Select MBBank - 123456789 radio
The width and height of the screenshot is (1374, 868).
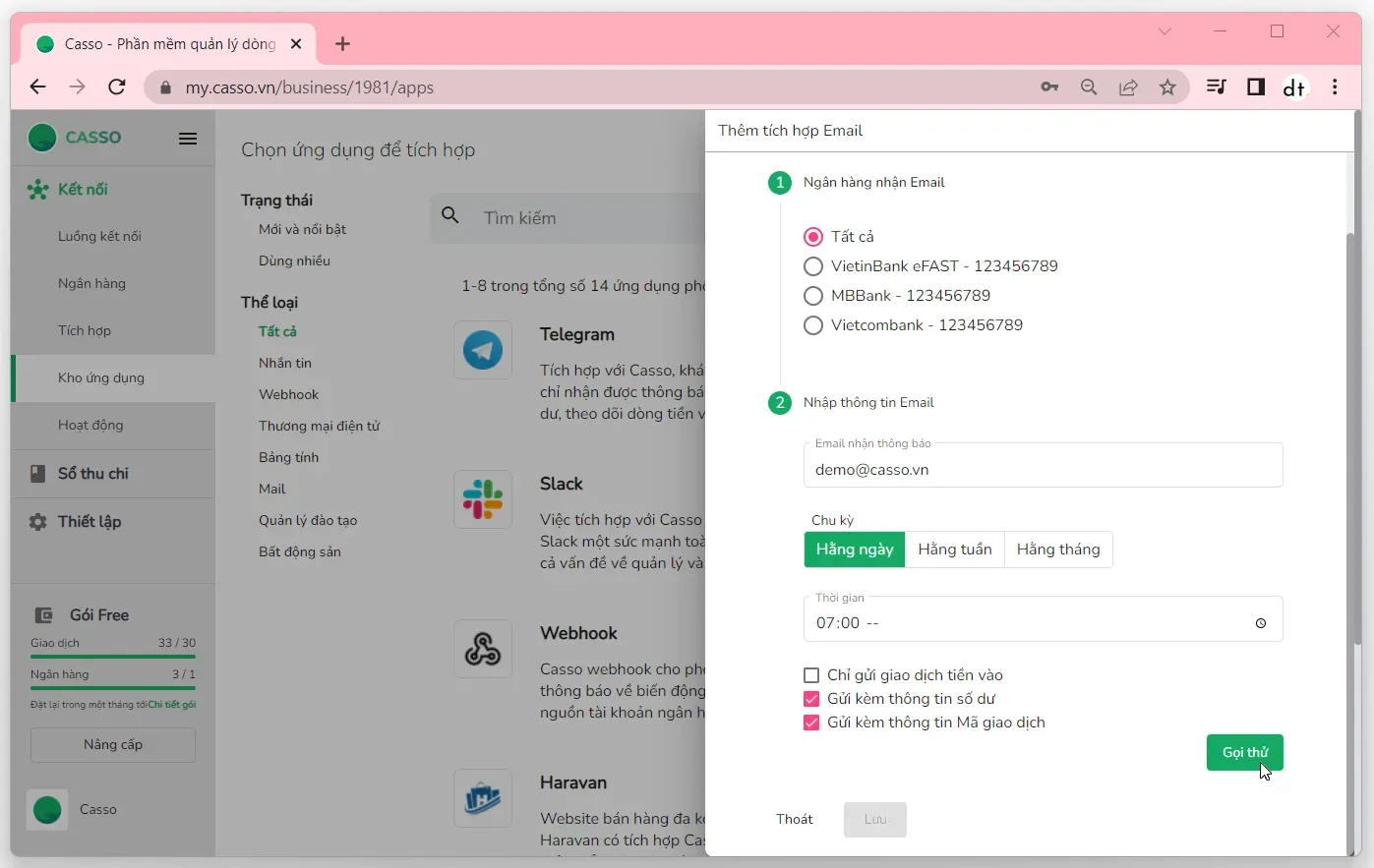(x=813, y=296)
